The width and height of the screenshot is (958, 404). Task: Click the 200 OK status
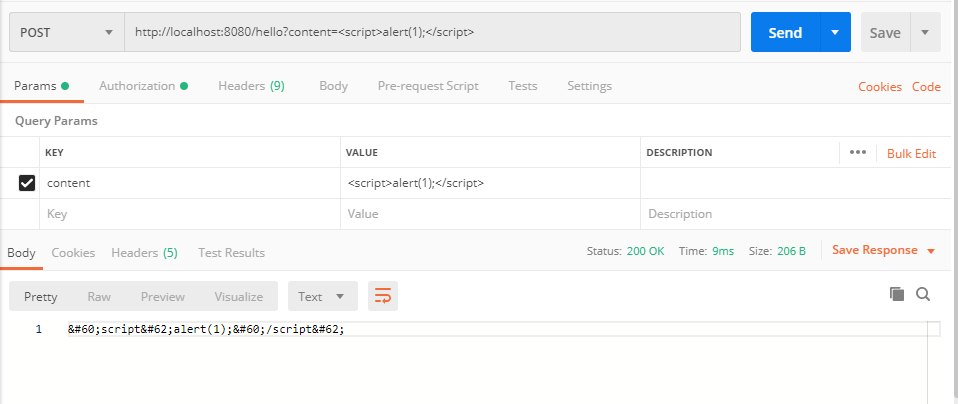(645, 251)
